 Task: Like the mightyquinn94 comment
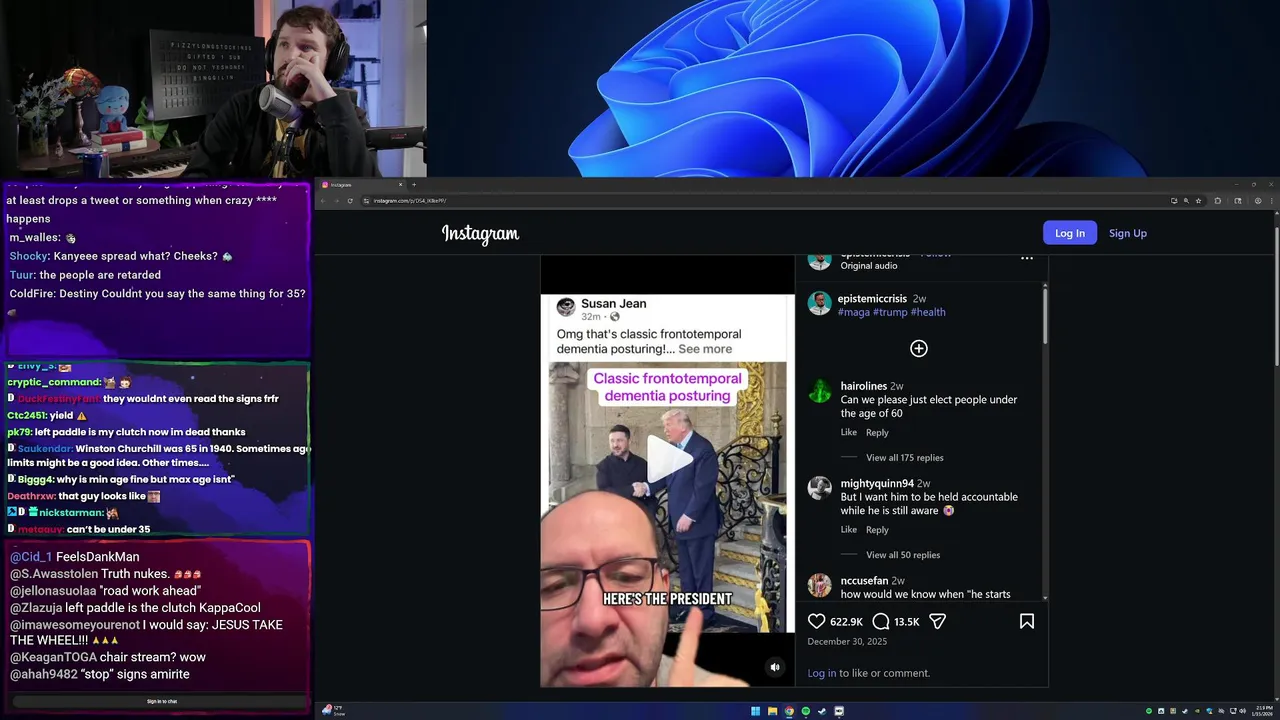(x=849, y=530)
